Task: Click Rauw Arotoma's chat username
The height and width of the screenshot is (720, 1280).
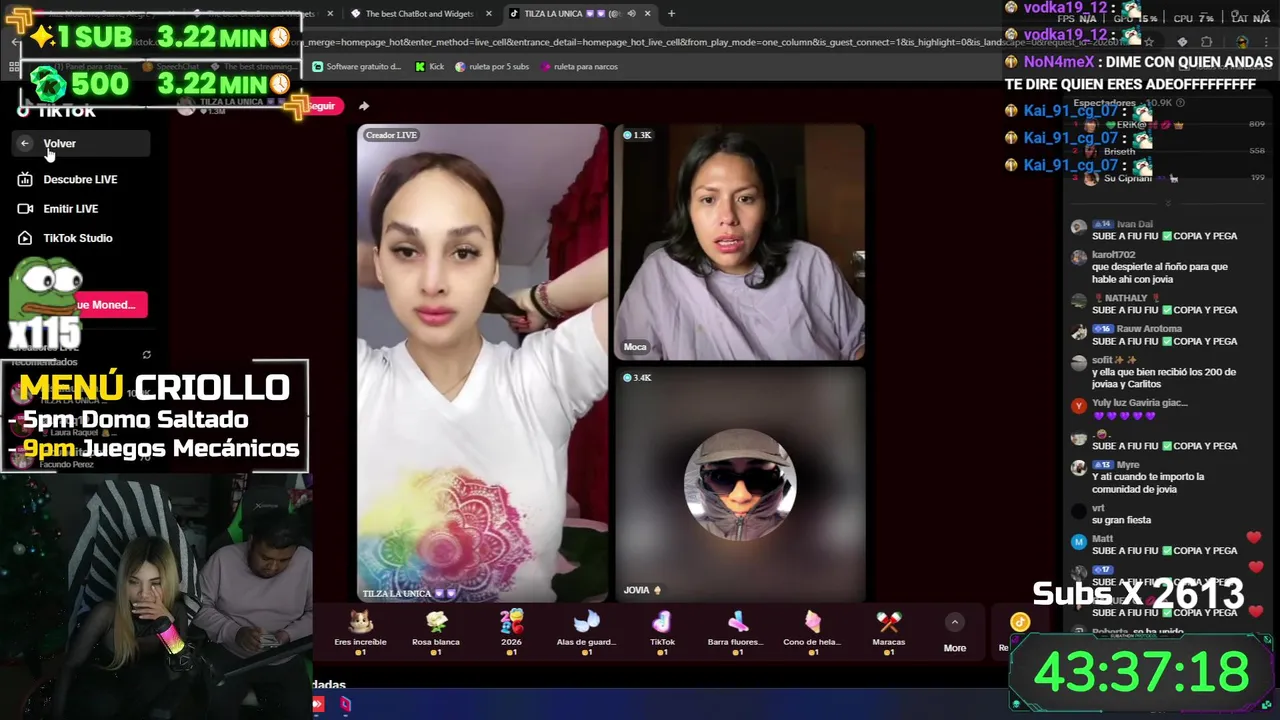Action: click(1149, 329)
